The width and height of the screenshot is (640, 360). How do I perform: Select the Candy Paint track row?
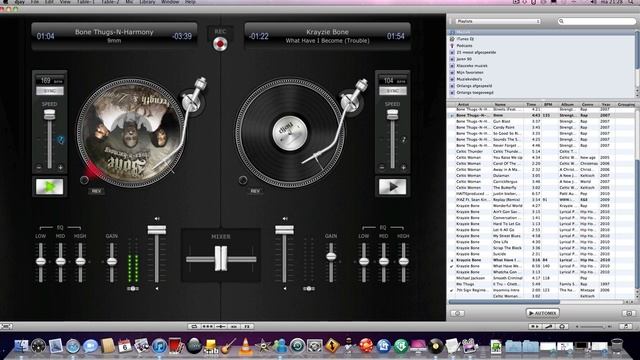[541, 127]
